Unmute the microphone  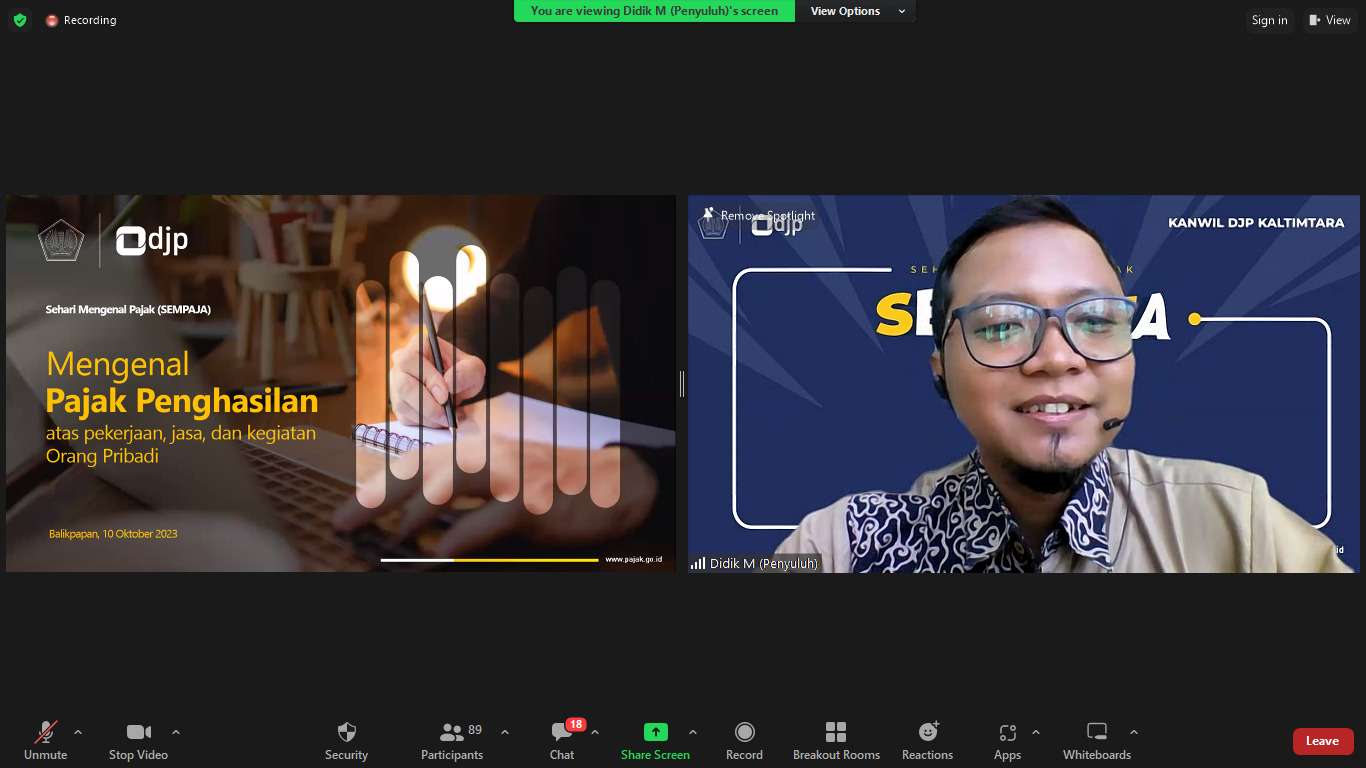click(46, 740)
